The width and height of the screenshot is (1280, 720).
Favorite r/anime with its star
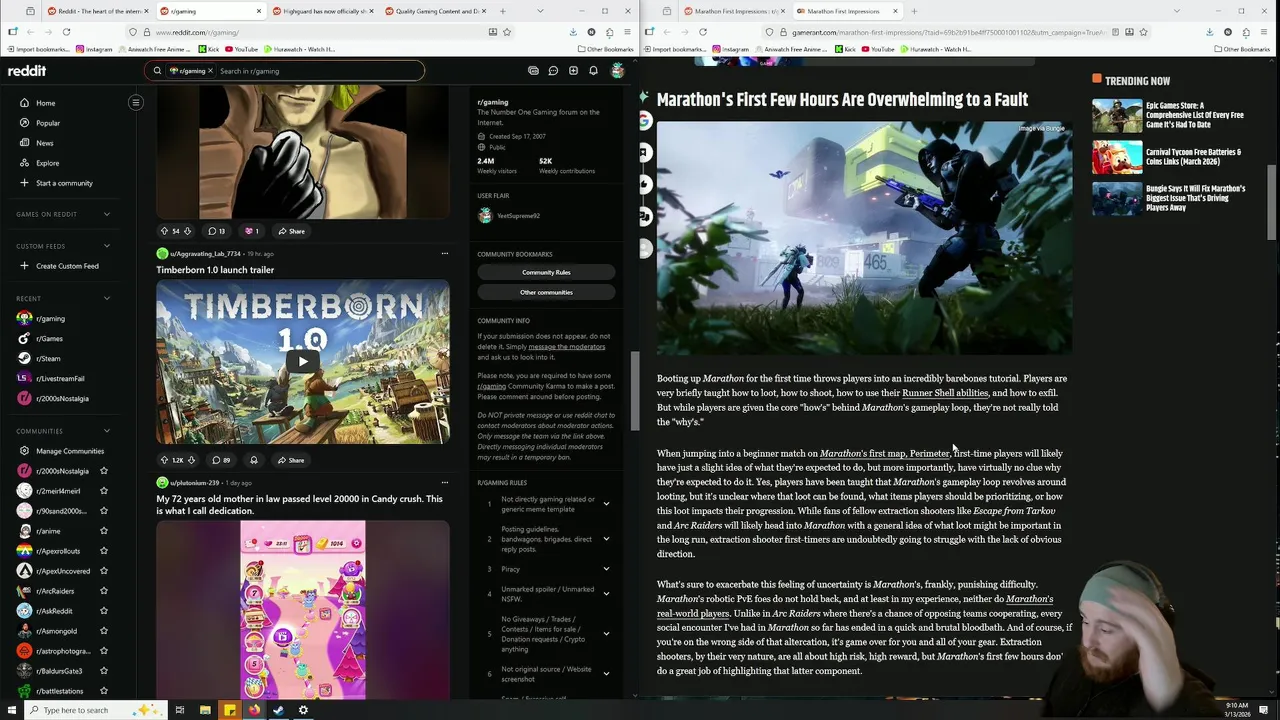[x=104, y=531]
